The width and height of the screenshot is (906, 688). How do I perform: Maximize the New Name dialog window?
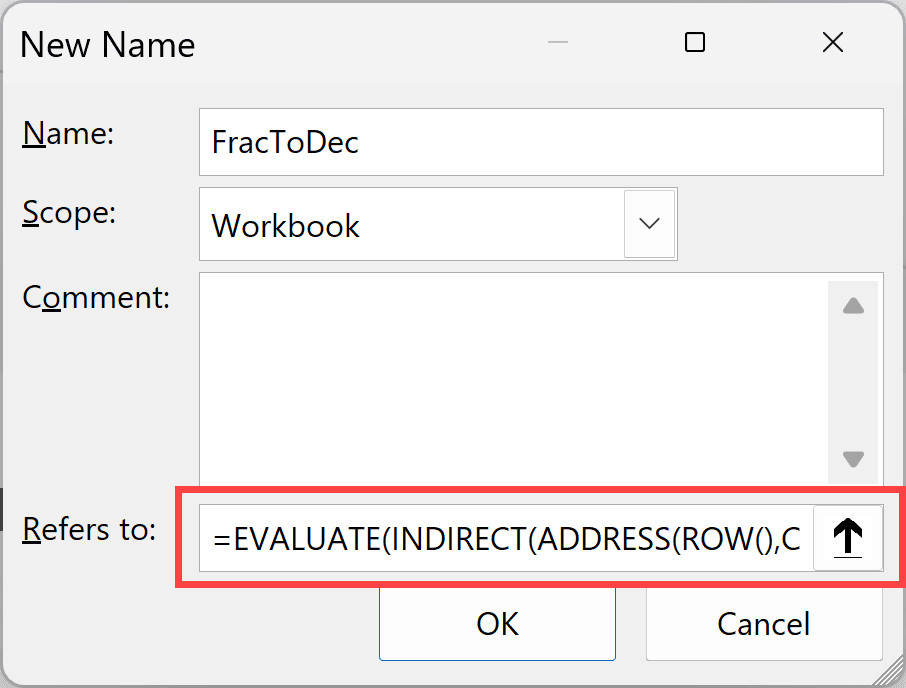coord(694,43)
